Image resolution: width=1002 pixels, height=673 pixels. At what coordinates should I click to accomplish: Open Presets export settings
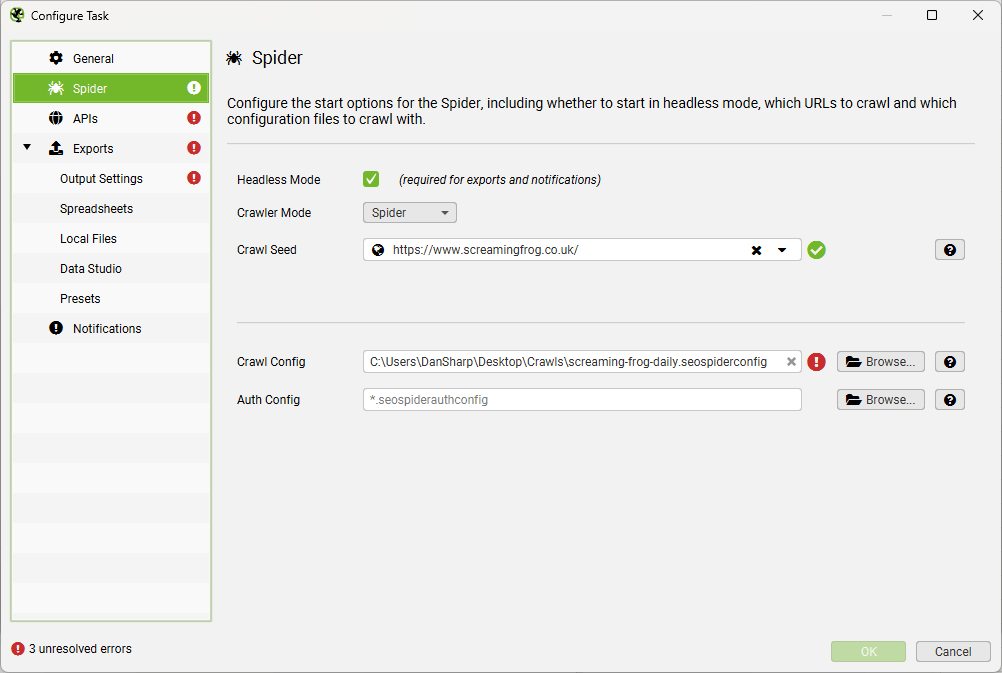point(111,298)
